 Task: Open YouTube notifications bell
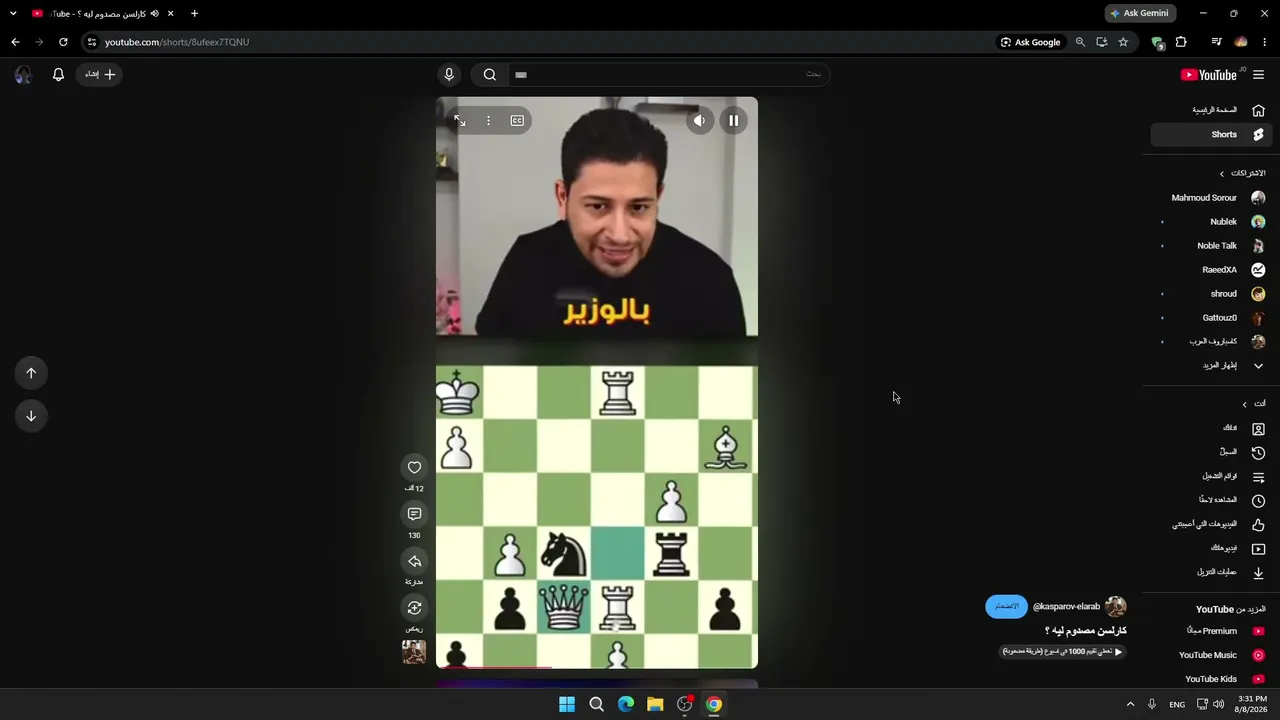[x=58, y=74]
